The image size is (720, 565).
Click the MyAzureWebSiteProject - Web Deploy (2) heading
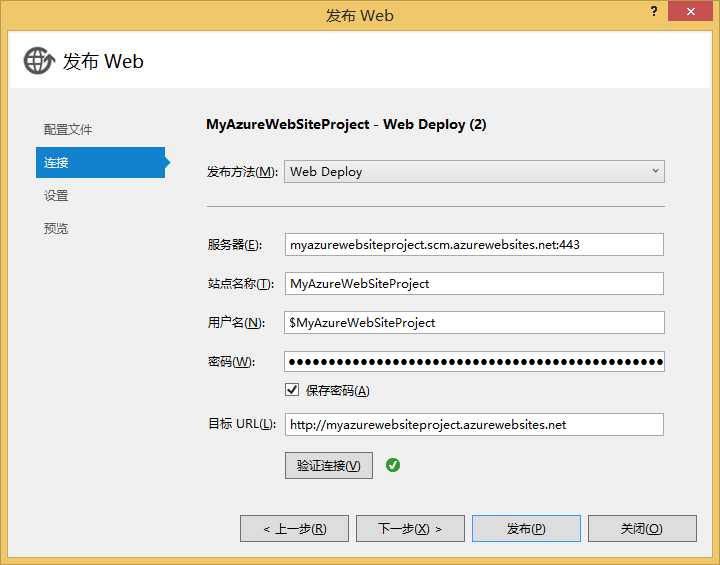346,124
